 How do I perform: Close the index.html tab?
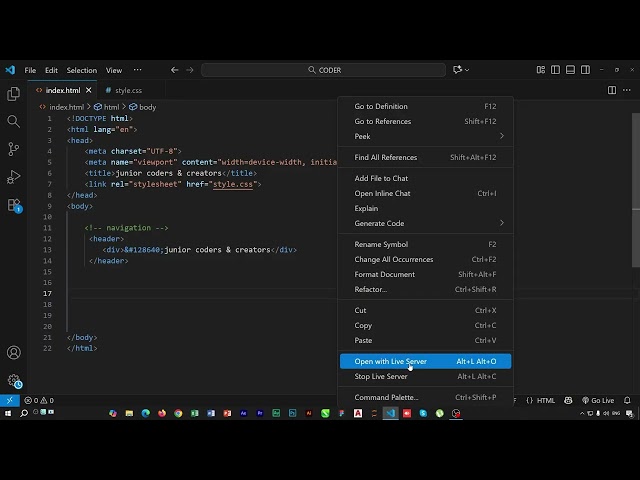click(x=89, y=90)
